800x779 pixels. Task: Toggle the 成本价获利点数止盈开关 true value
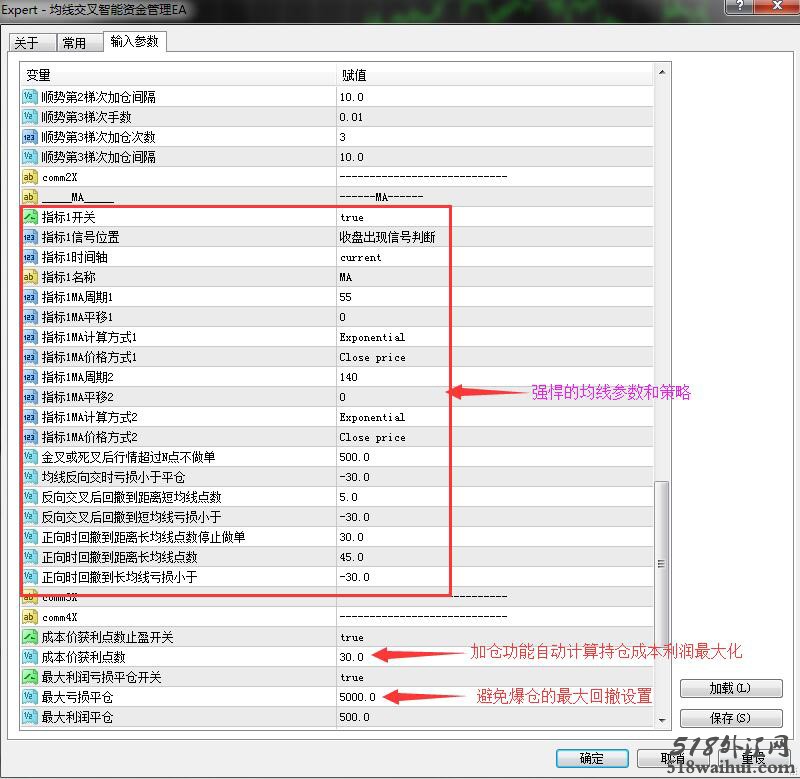(352, 637)
